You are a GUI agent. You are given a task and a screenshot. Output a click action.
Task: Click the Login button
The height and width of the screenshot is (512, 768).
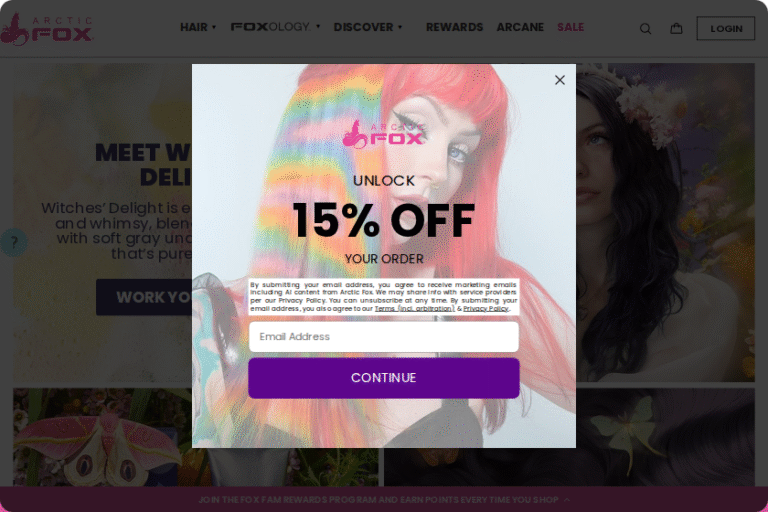coord(725,28)
